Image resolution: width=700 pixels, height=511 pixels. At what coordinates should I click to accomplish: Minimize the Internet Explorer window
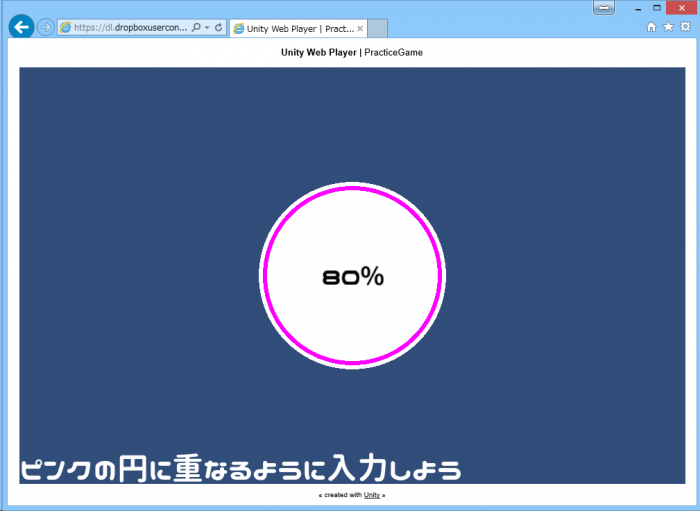coord(638,8)
